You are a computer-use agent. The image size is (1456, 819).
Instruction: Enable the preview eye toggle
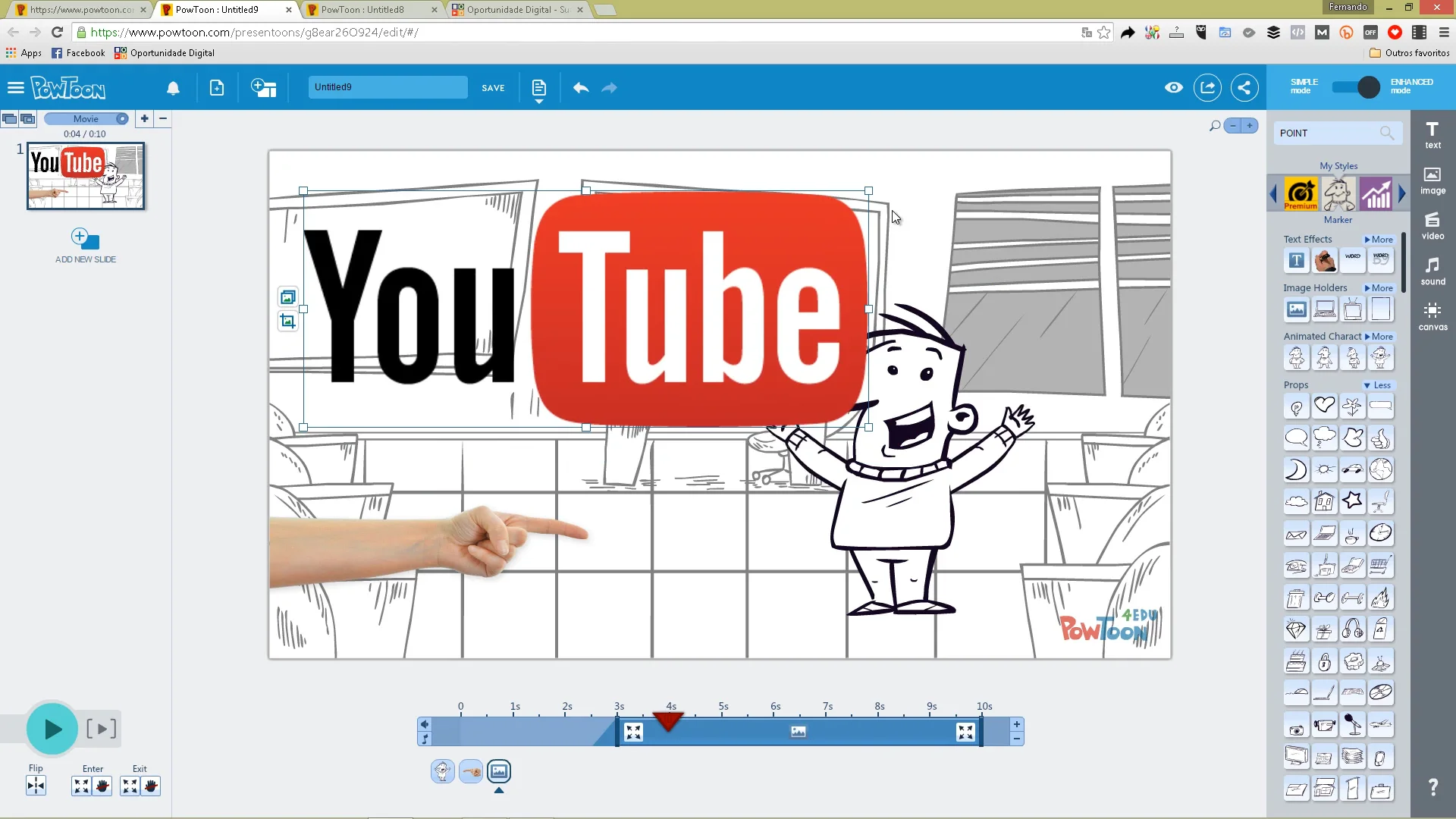(x=1173, y=87)
